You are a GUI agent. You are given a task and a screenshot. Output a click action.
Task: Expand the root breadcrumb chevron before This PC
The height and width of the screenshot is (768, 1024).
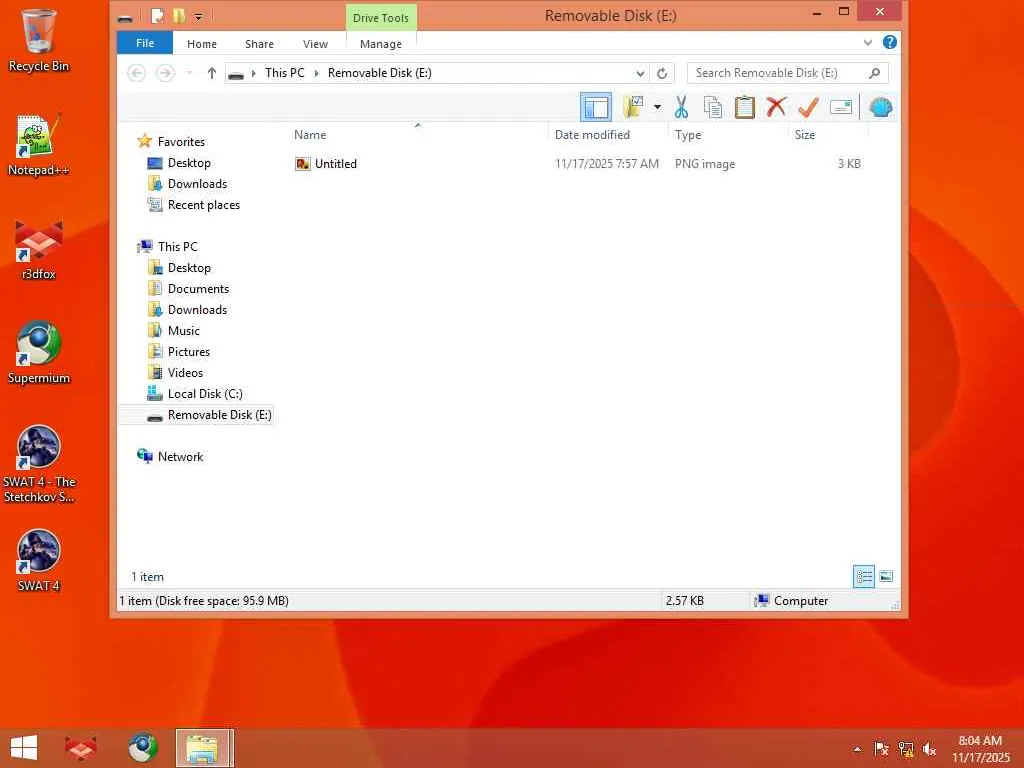[253, 73]
